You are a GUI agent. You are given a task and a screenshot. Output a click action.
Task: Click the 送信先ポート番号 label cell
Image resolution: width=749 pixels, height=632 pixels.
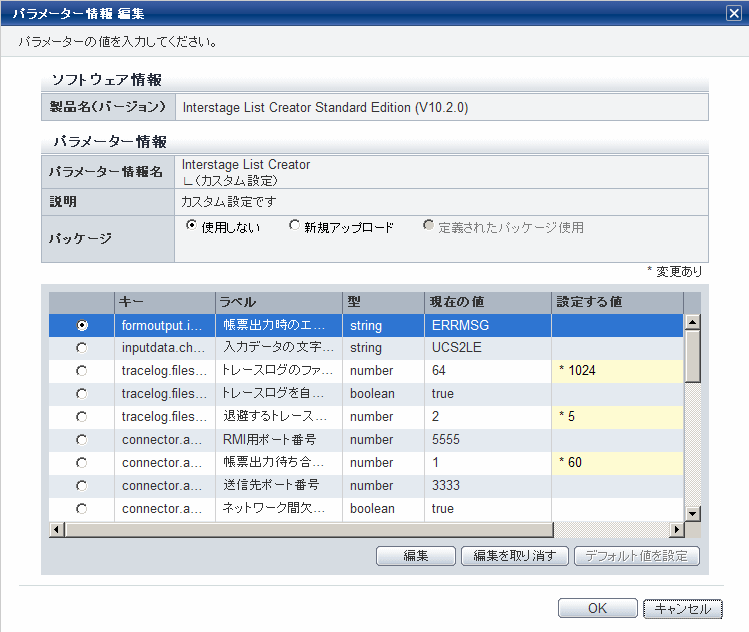point(279,485)
